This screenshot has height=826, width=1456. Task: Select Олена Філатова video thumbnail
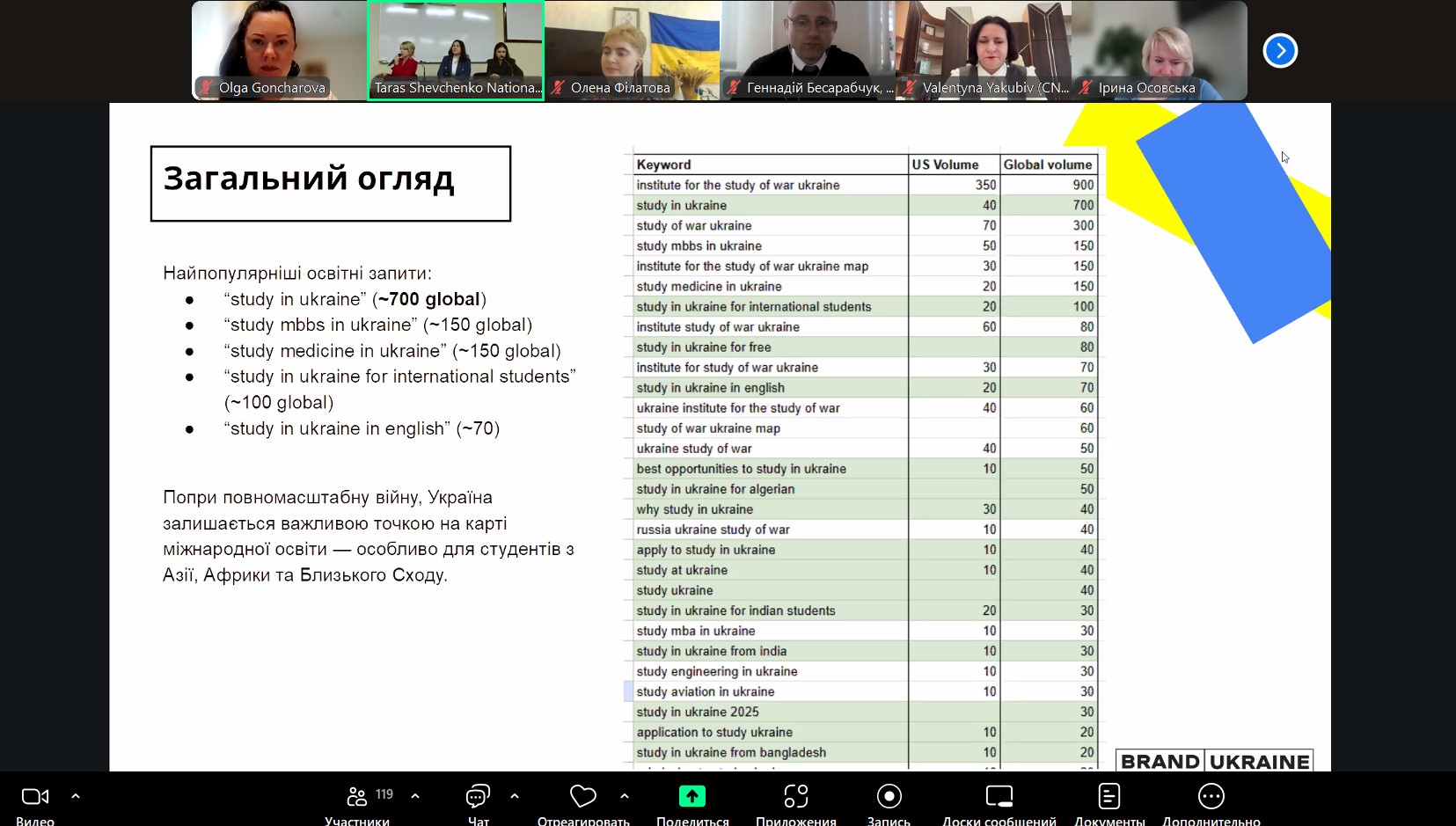pyautogui.click(x=632, y=50)
